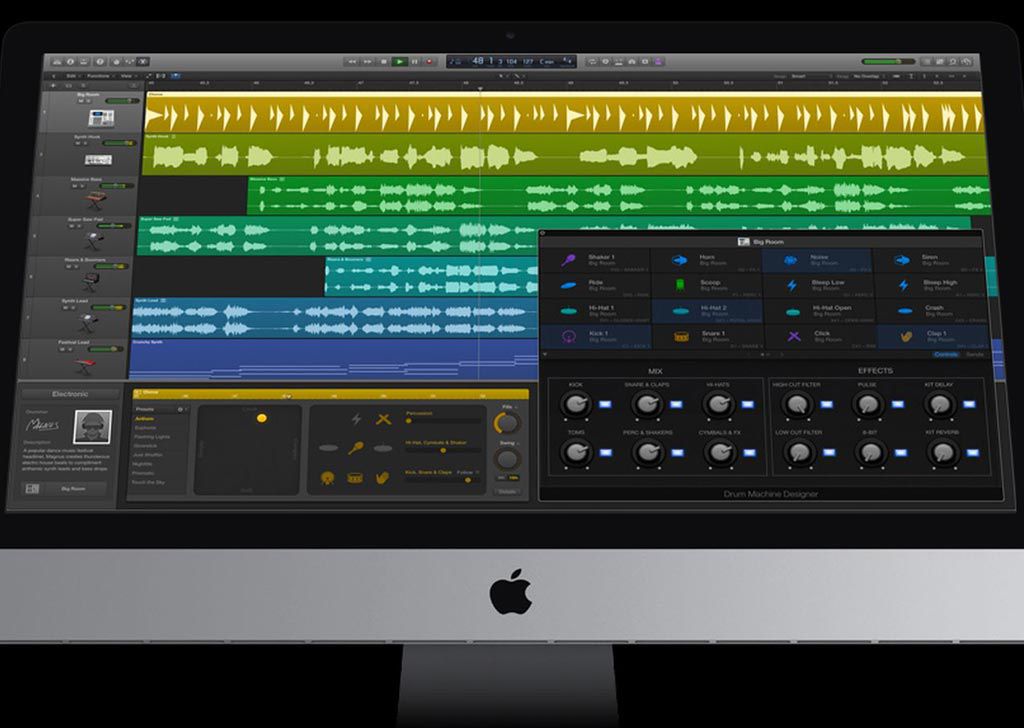1024x728 pixels.
Task: Select the Anthem preset
Action: 144,419
